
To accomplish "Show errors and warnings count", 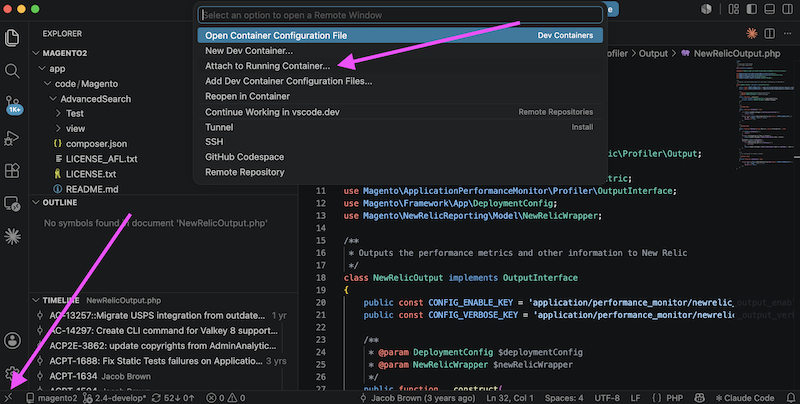I will (x=226, y=397).
